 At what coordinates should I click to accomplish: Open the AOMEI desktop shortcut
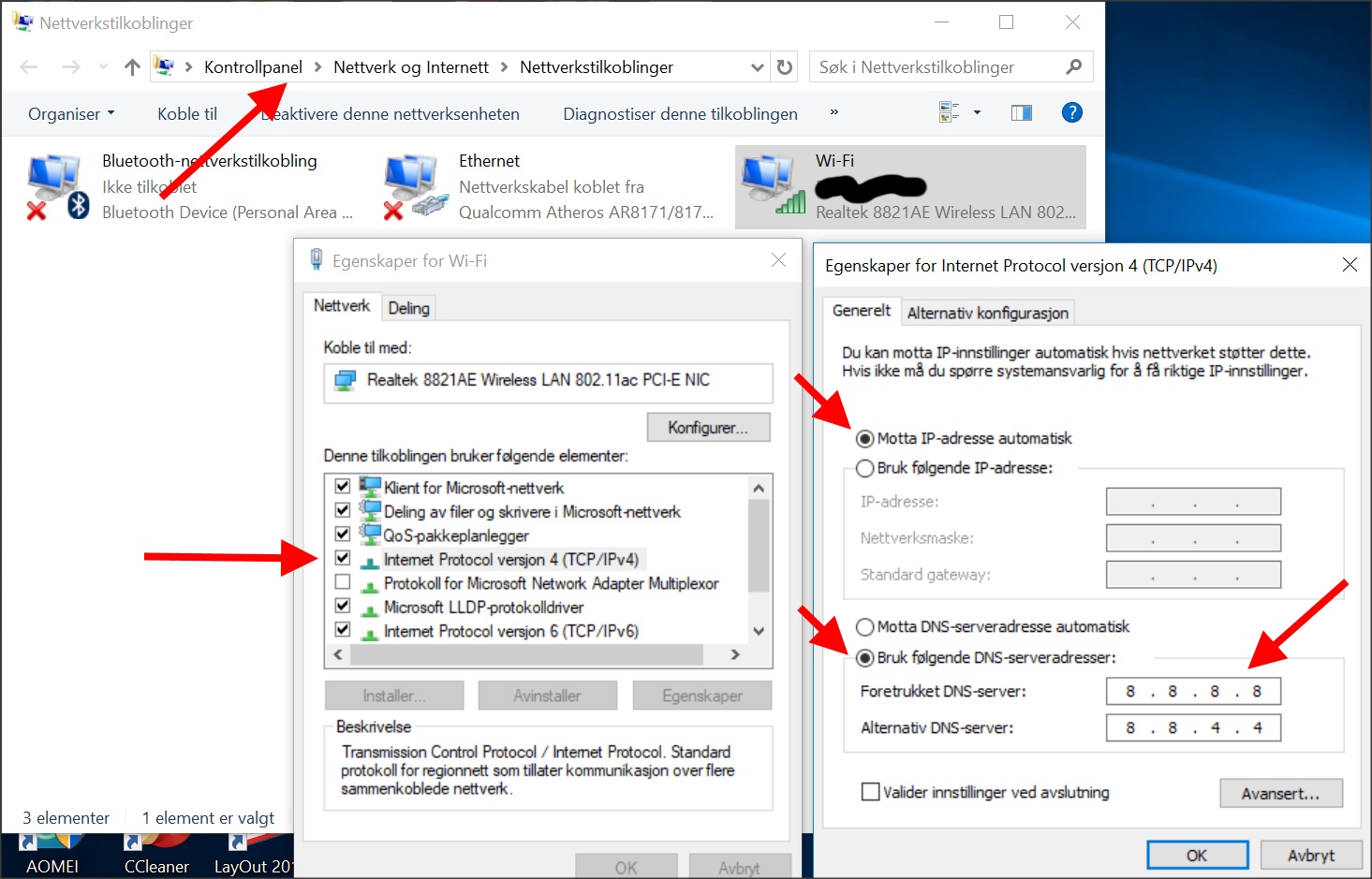pos(51,856)
